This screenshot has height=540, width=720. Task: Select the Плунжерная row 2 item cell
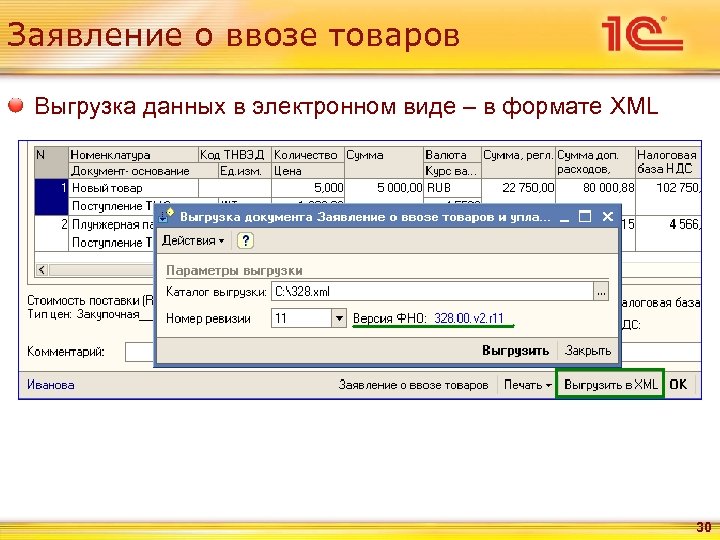pos(112,225)
